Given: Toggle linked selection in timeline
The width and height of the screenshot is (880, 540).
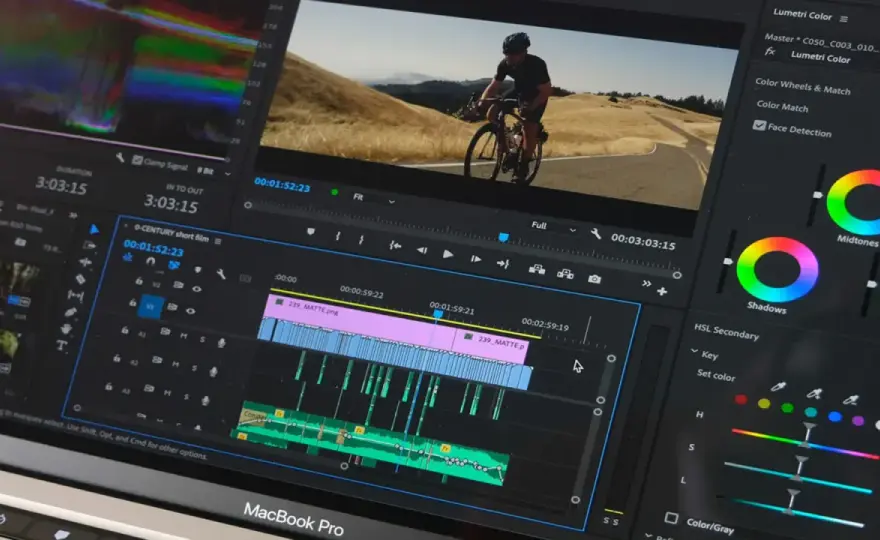Looking at the screenshot, I should click(174, 264).
